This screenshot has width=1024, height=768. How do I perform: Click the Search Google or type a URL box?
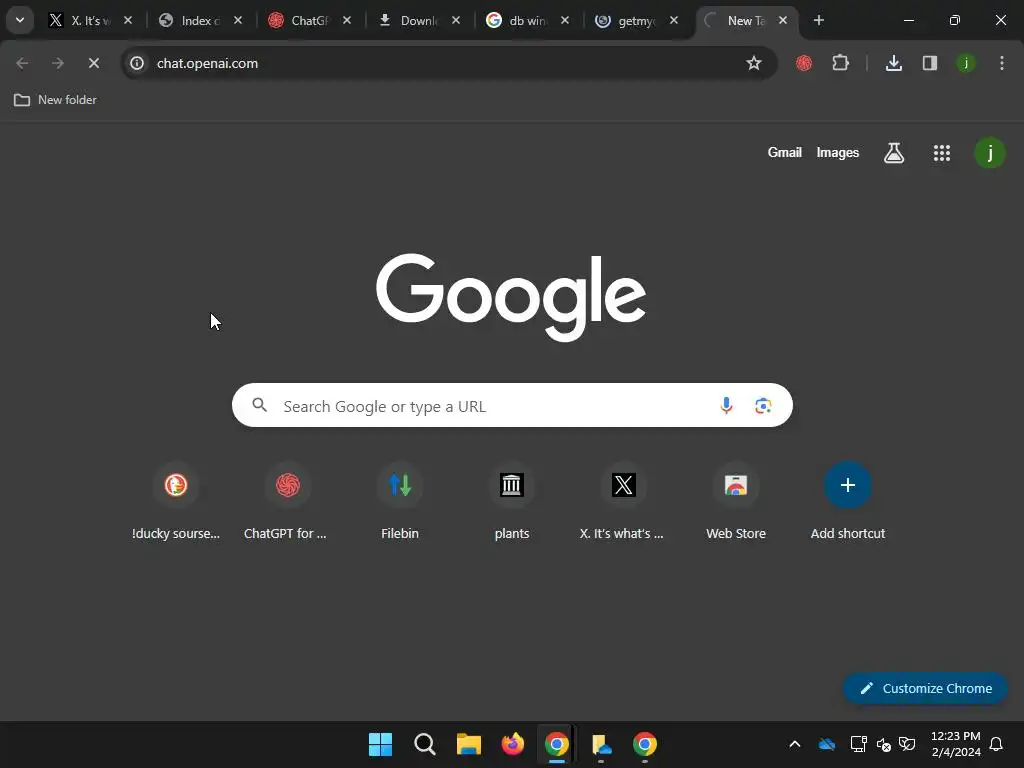(x=512, y=406)
